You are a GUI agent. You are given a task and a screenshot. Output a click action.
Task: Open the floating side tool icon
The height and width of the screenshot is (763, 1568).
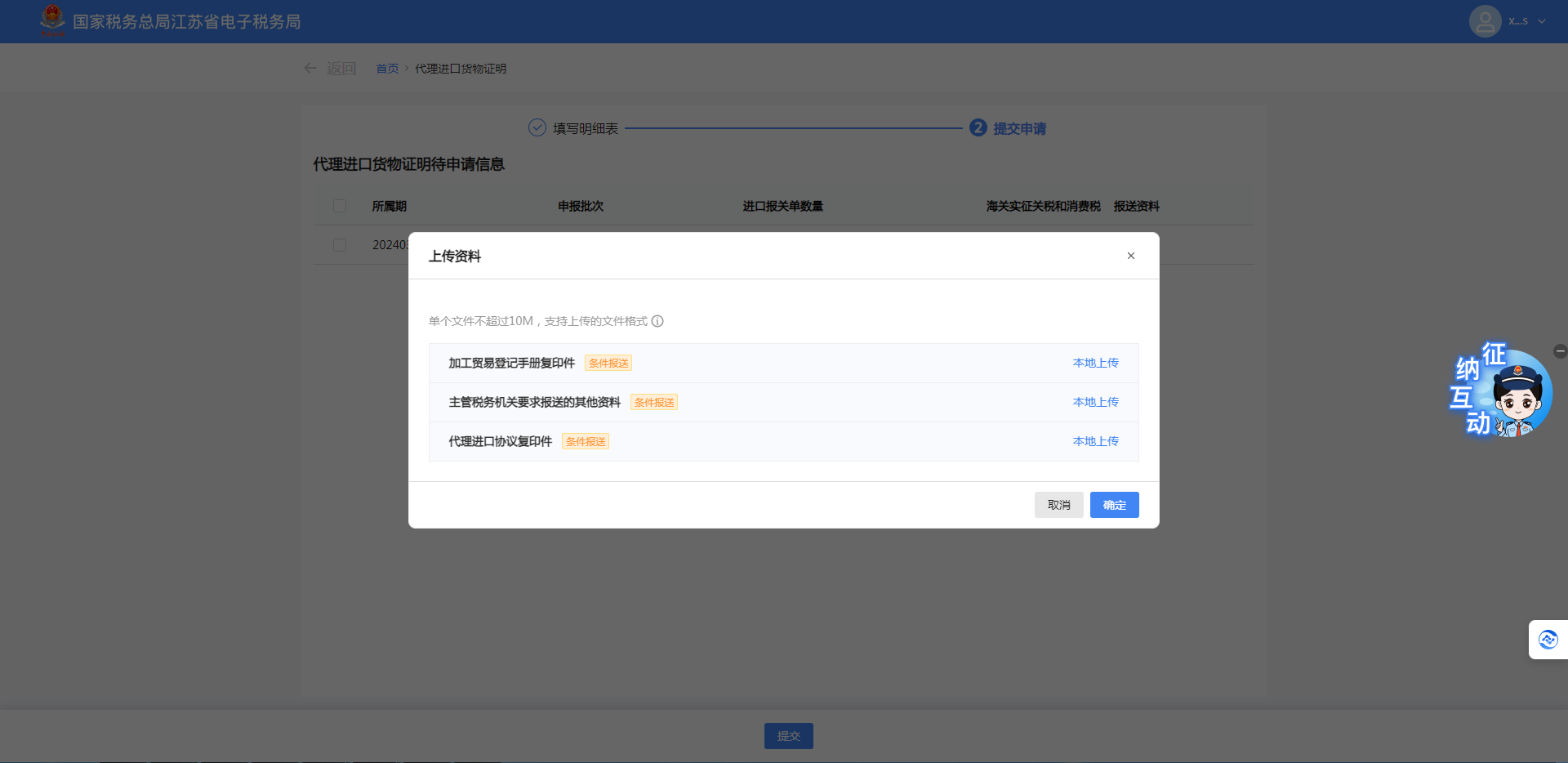coord(1548,640)
